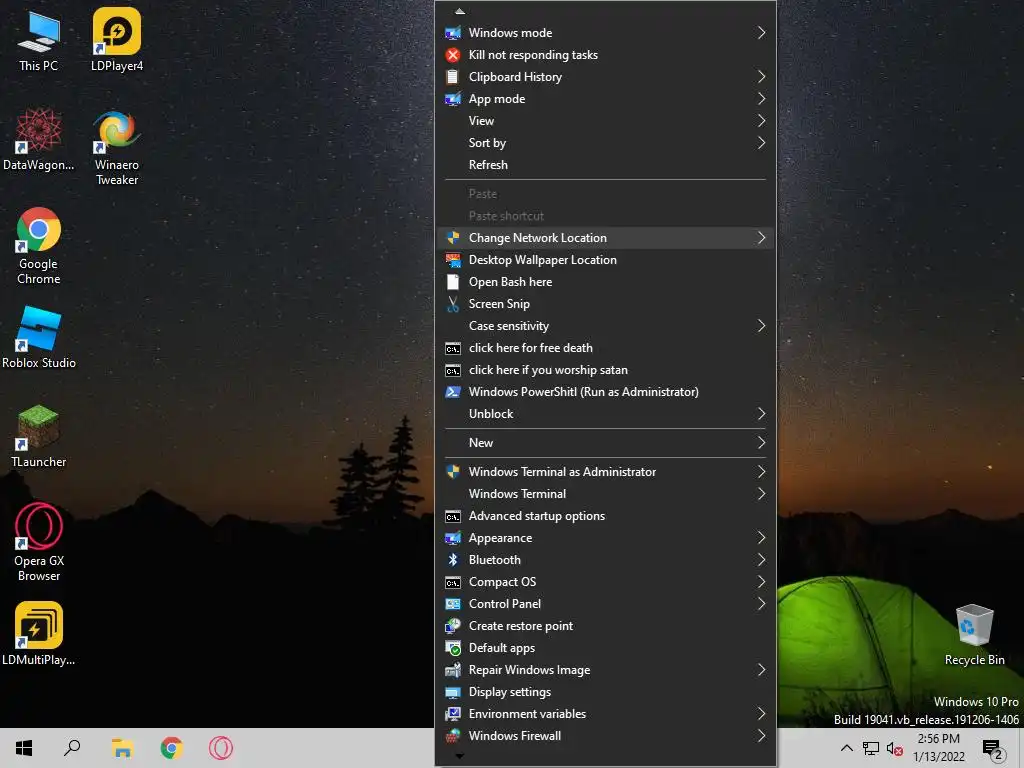The height and width of the screenshot is (768, 1024).
Task: Show hidden tray icons arrow
Action: point(846,748)
